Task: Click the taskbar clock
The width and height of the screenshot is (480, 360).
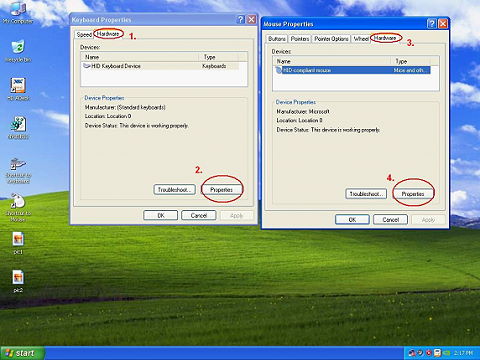Action: [x=463, y=353]
